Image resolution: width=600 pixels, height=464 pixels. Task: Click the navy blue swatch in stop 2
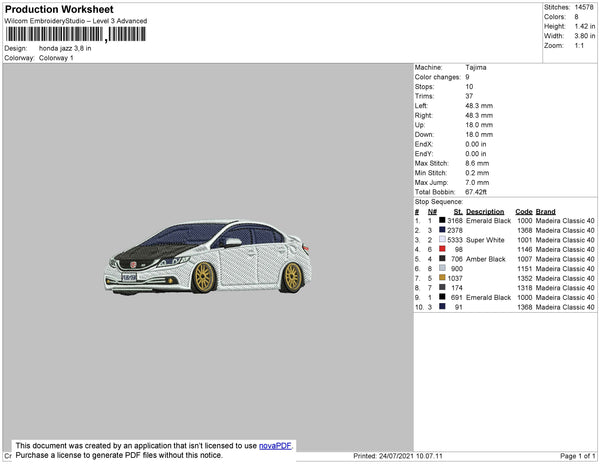pos(441,230)
